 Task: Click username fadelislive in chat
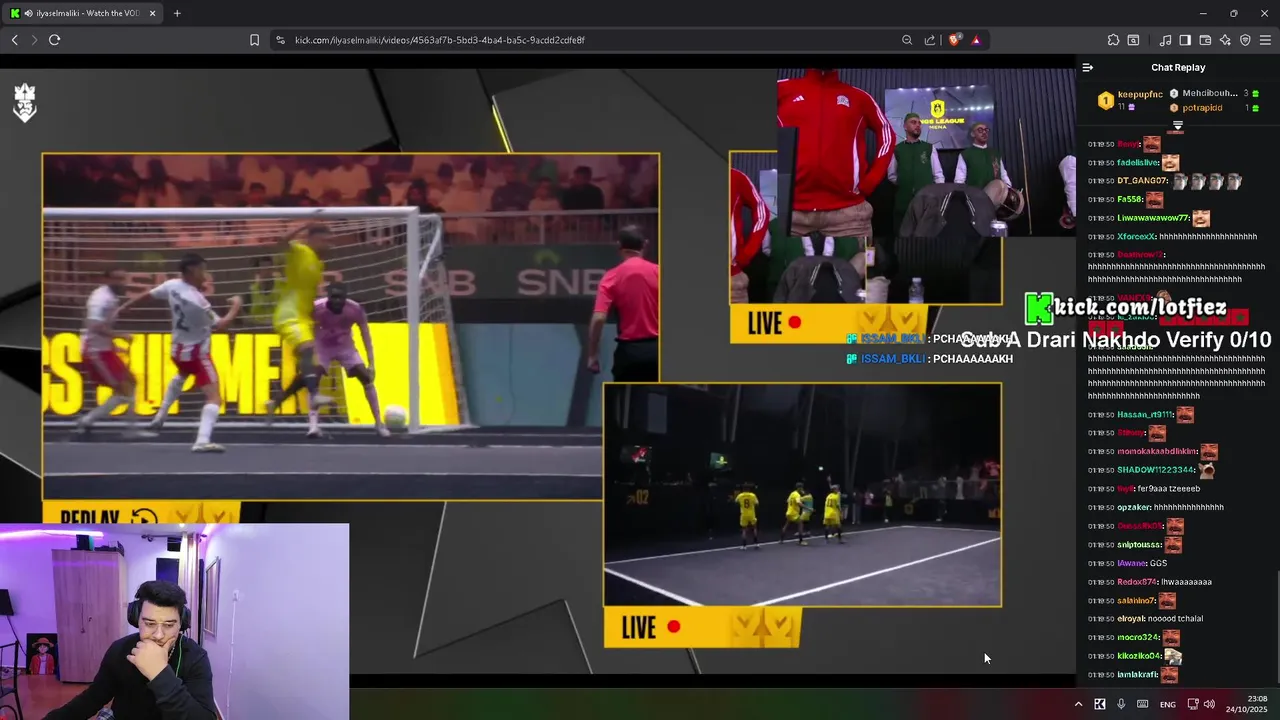[x=1138, y=163]
